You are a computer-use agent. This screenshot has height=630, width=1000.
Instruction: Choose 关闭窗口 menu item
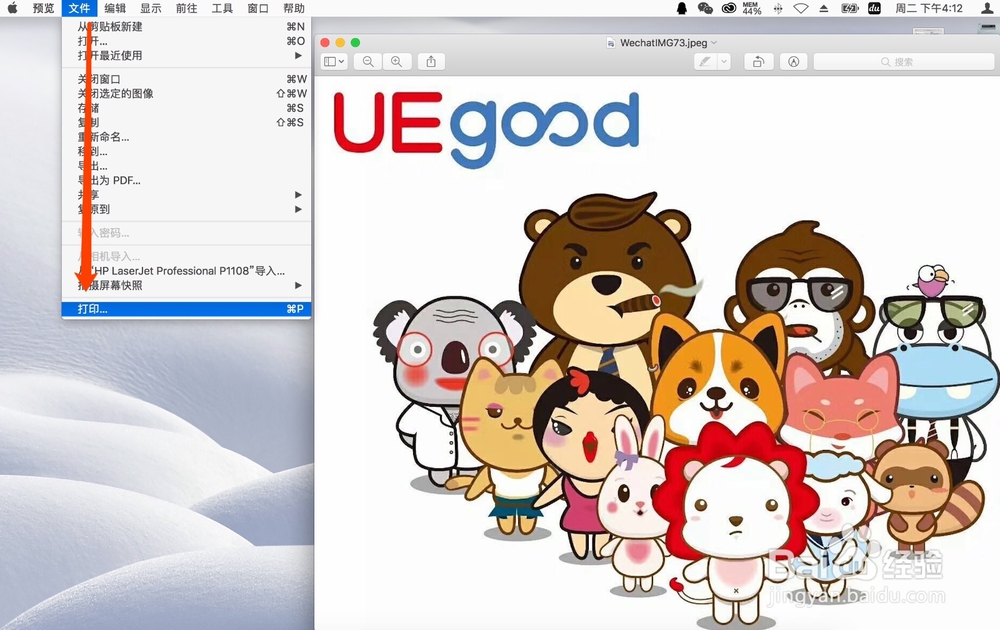(186, 79)
